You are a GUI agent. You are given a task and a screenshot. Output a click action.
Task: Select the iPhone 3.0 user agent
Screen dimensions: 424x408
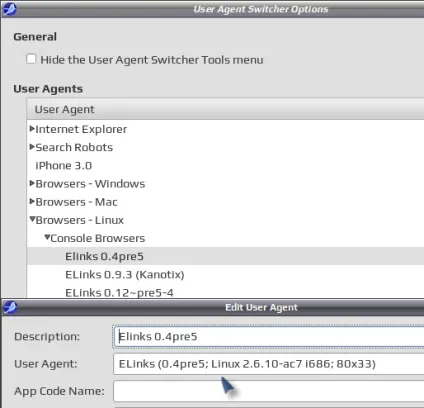click(x=63, y=166)
